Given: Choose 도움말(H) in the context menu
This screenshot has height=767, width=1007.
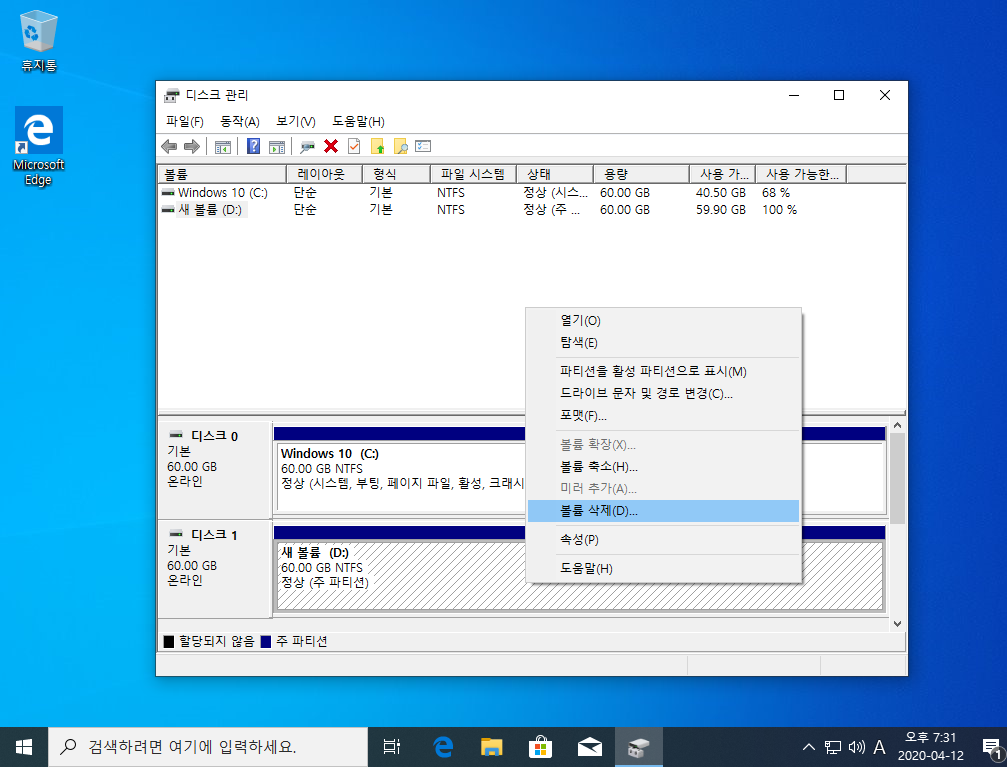Looking at the screenshot, I should pyautogui.click(x=663, y=569).
